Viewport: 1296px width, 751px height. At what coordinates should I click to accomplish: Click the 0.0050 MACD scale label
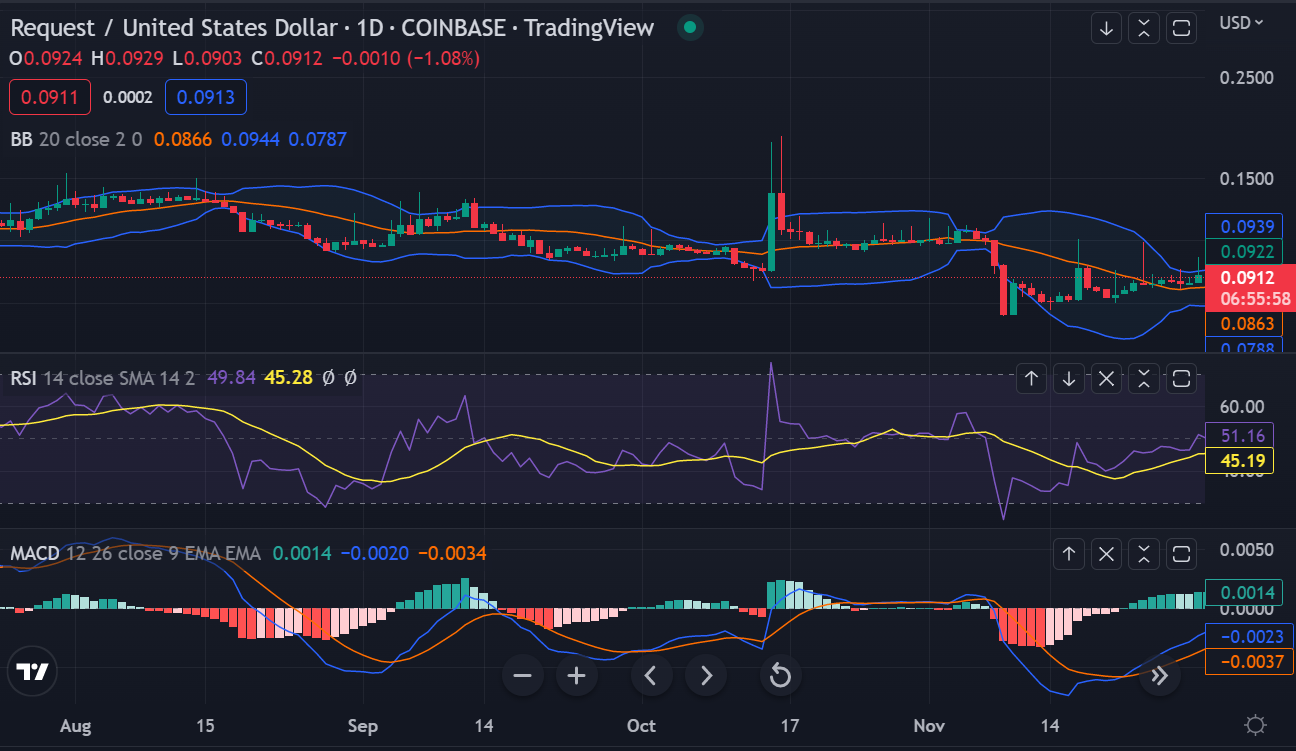pyautogui.click(x=1248, y=550)
